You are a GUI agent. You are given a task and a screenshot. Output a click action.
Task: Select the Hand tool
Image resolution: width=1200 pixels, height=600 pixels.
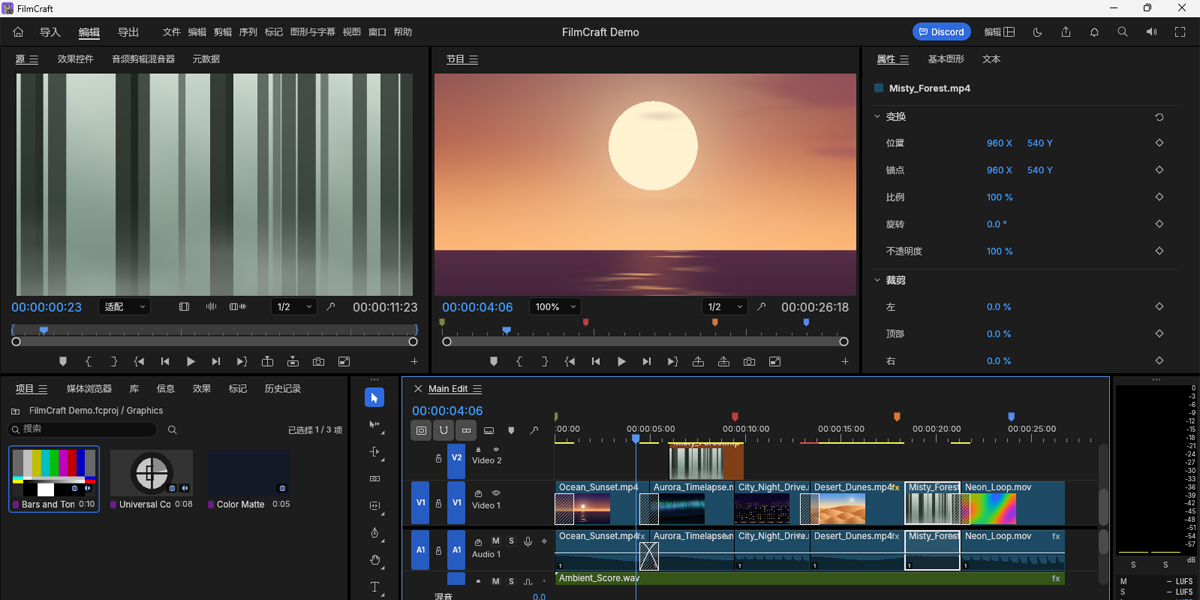coord(375,560)
